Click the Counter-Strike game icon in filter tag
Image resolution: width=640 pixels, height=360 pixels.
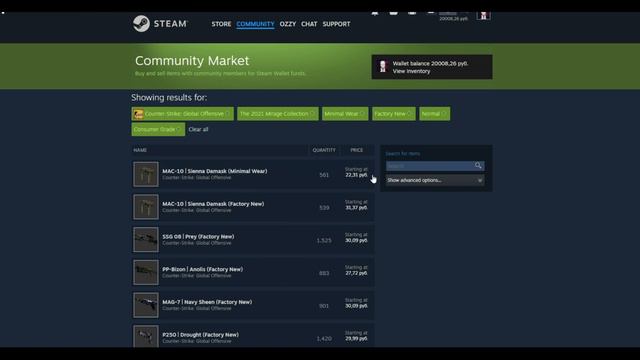[x=138, y=114]
